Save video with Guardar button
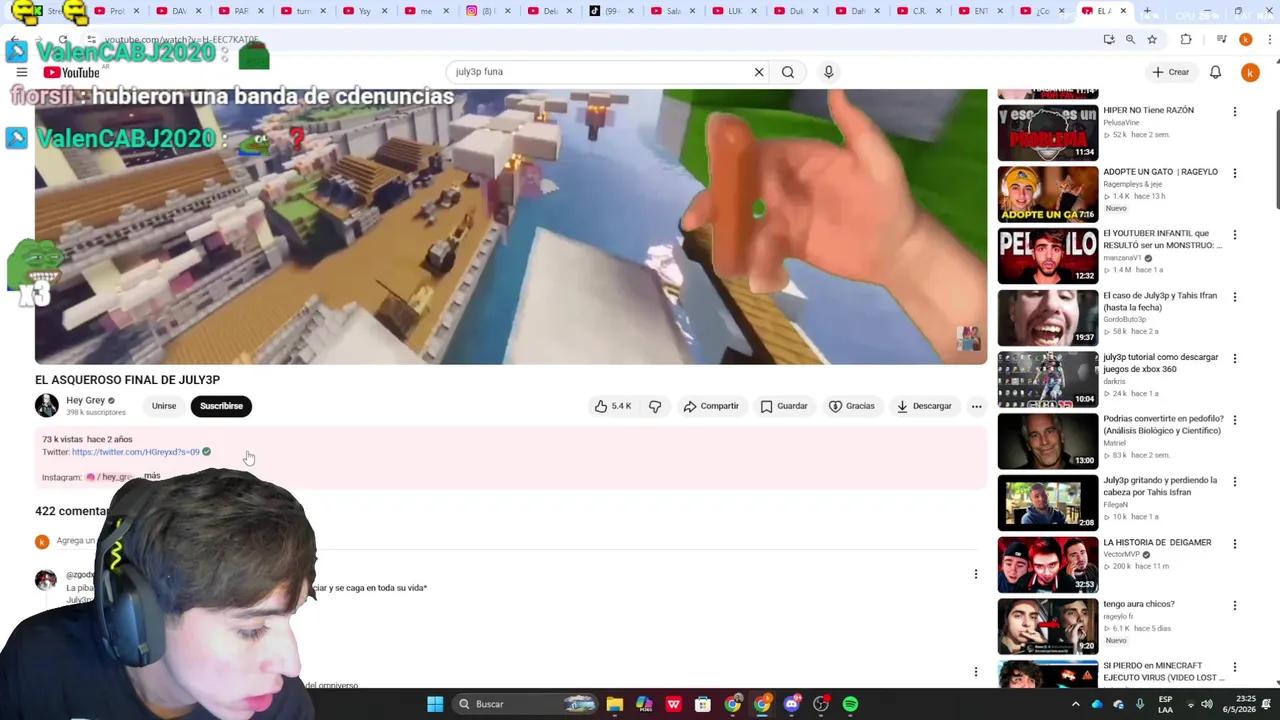Image resolution: width=1280 pixels, height=720 pixels. tap(784, 406)
